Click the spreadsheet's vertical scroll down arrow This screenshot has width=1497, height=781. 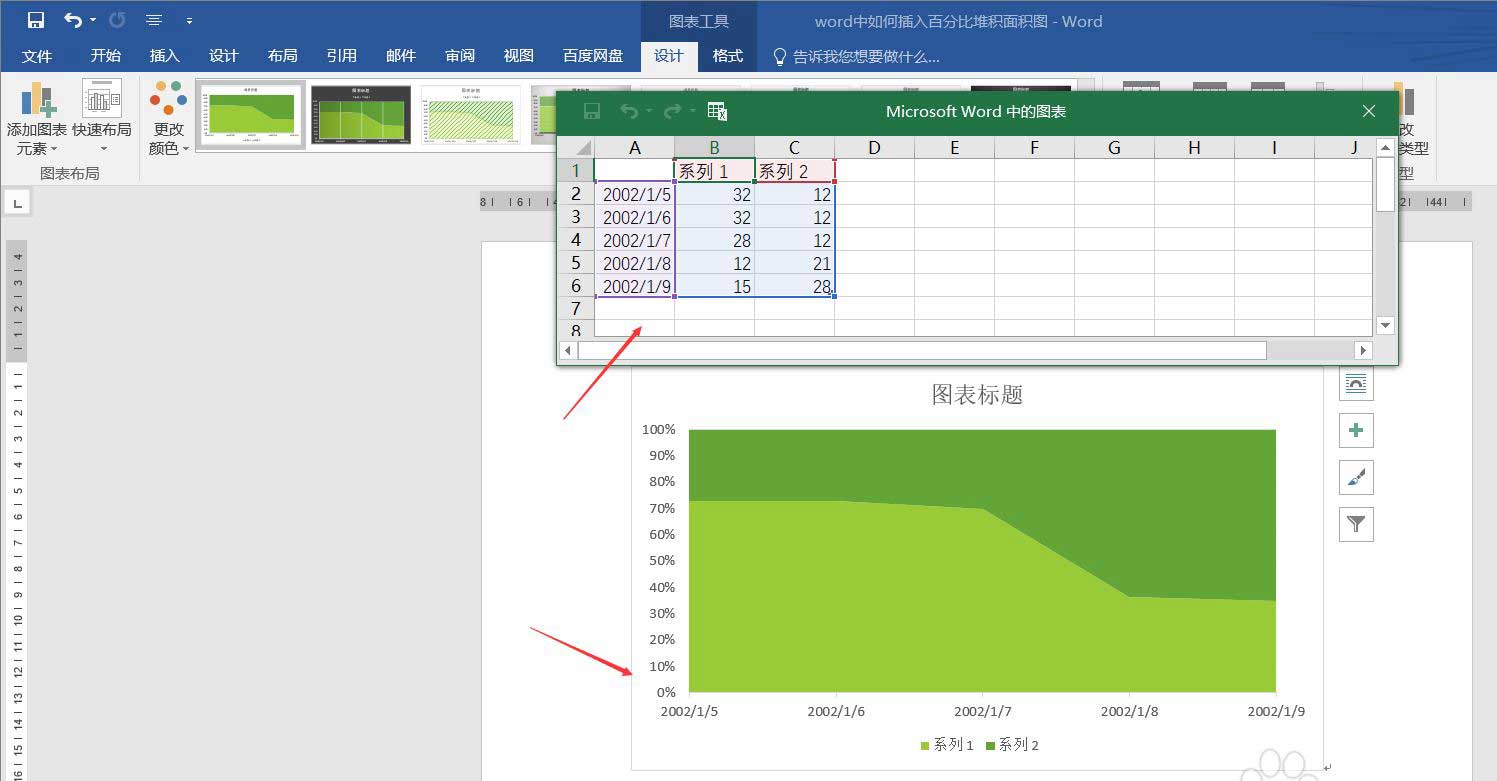tap(1385, 325)
